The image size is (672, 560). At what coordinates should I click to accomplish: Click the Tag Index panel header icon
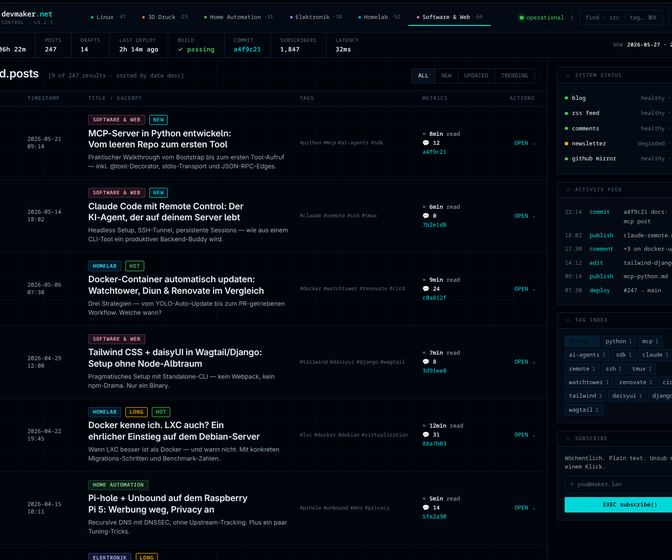tap(568, 320)
